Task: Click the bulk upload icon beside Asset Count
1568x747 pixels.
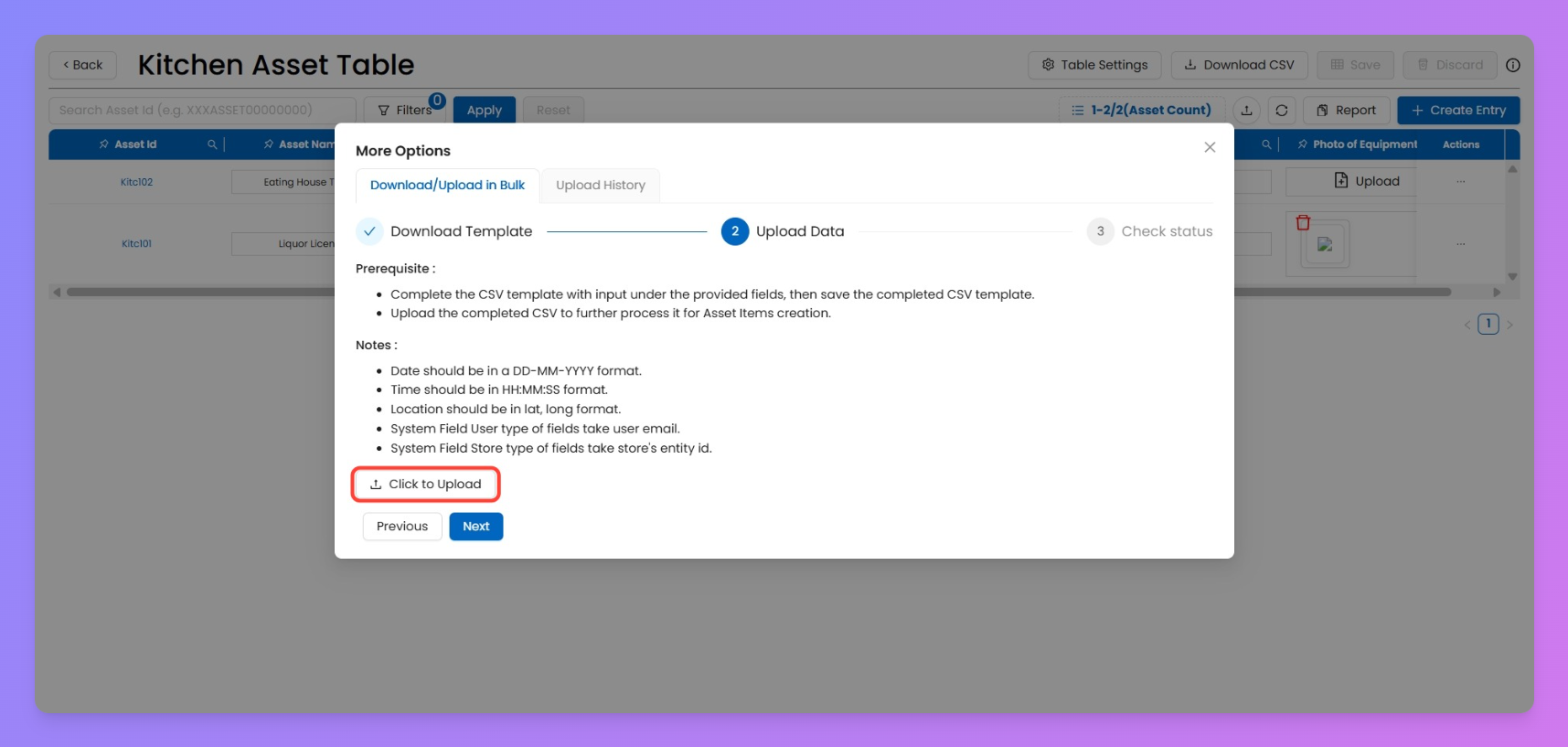Action: pos(1246,111)
